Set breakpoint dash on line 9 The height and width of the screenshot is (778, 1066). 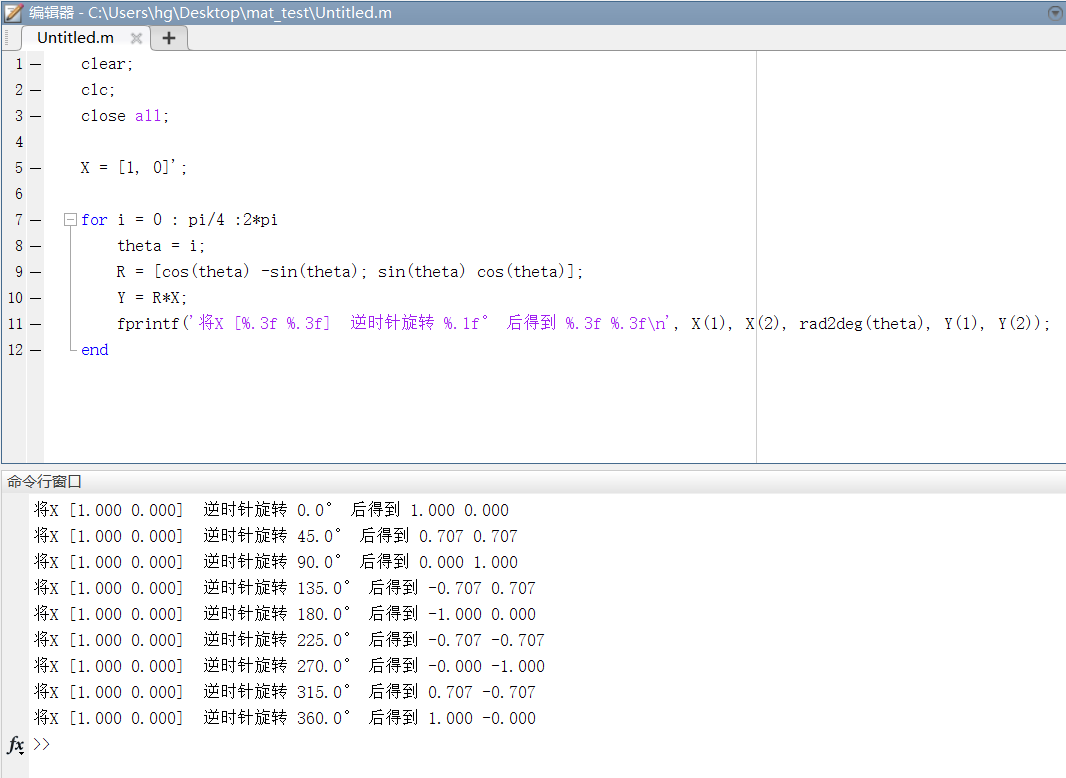point(35,272)
